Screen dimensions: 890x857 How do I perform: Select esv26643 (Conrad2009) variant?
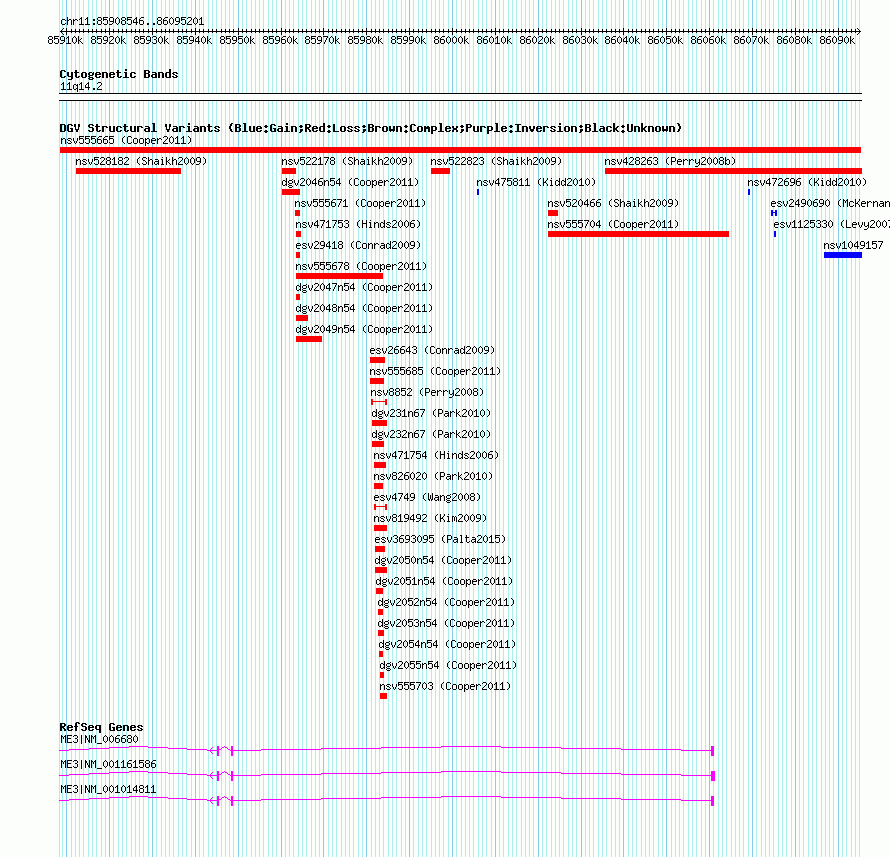pos(432,350)
